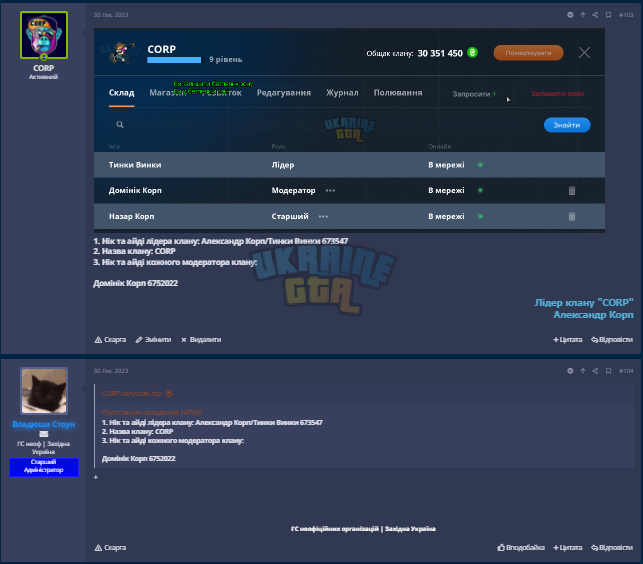Click the clan level progress bar

pyautogui.click(x=174, y=60)
